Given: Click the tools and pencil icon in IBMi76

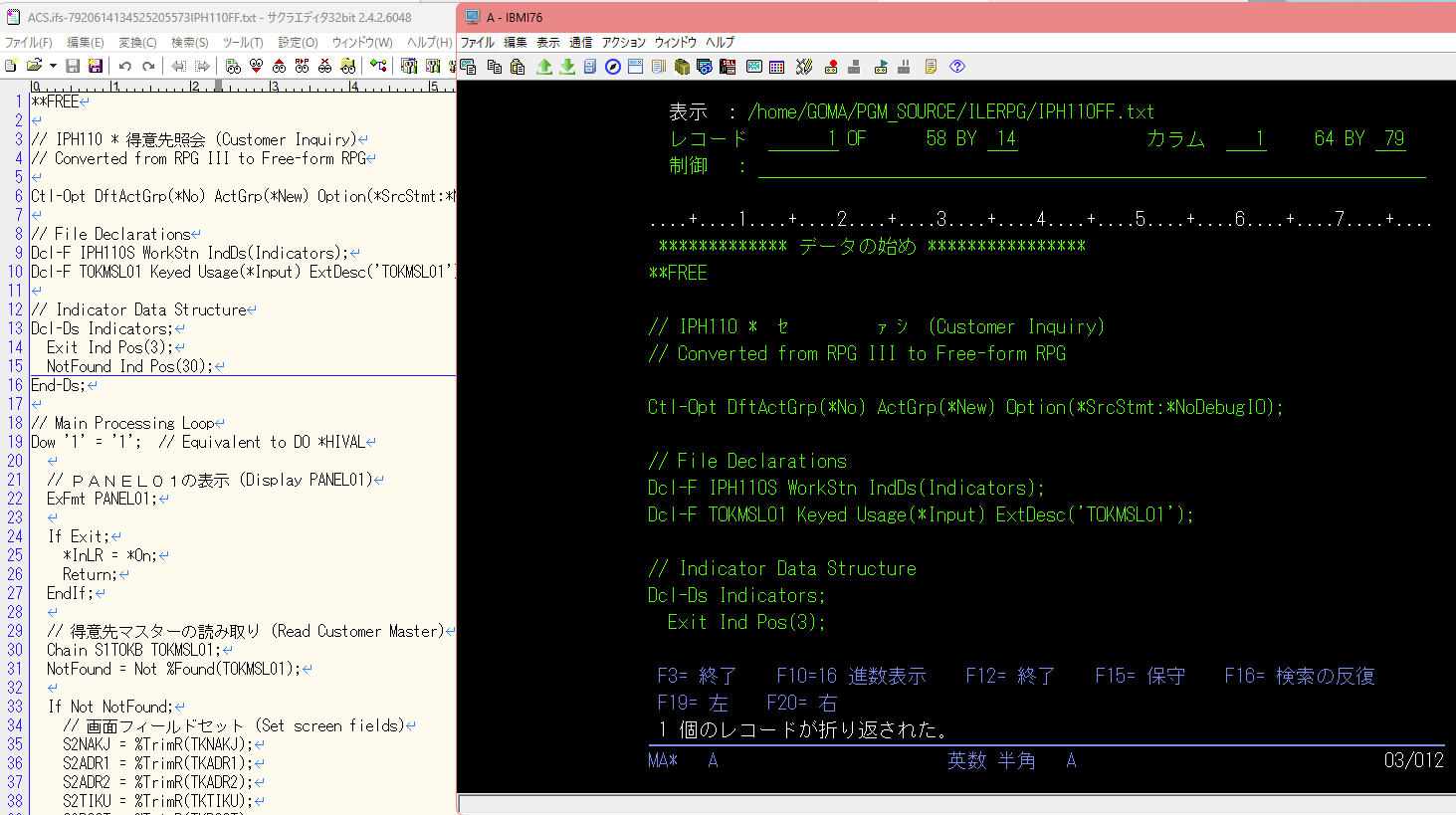Looking at the screenshot, I should point(804,67).
